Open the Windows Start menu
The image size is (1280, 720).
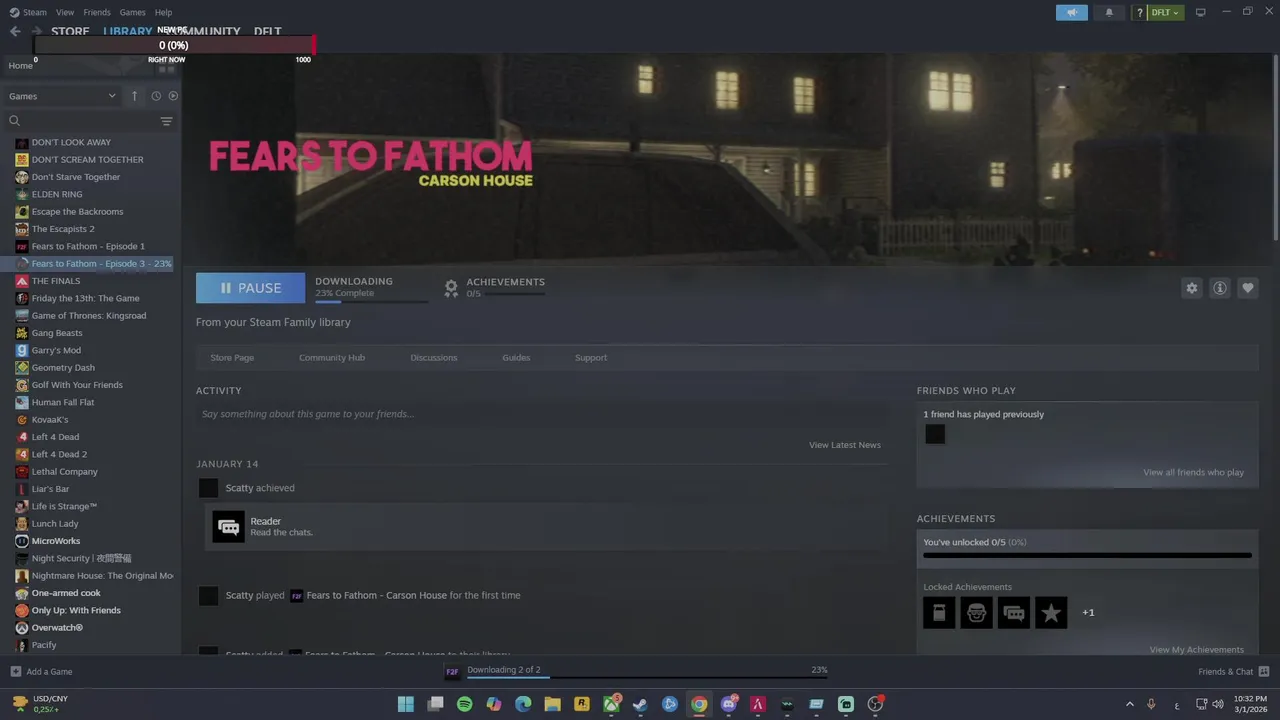coord(406,704)
